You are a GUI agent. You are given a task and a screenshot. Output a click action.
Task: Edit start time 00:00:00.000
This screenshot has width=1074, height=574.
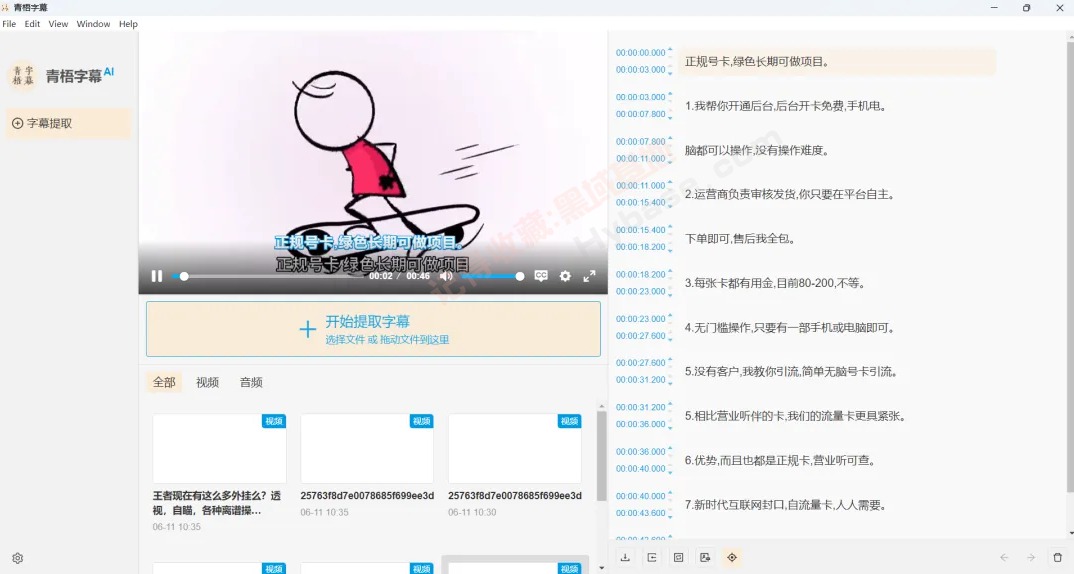(640, 53)
